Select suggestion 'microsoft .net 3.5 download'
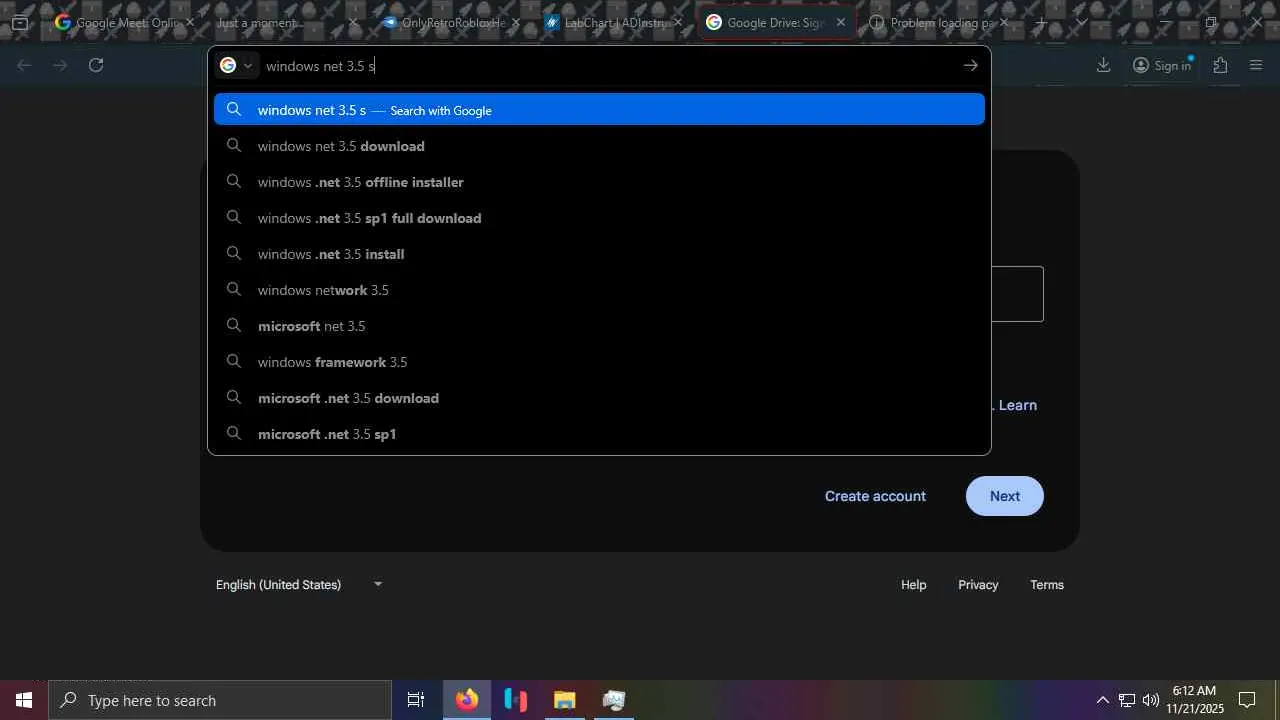1280x720 pixels. [x=599, y=398]
